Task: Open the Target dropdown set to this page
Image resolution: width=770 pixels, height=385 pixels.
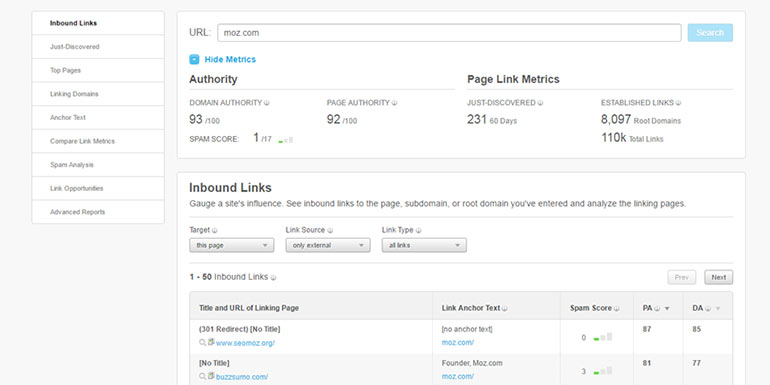Action: coord(232,245)
